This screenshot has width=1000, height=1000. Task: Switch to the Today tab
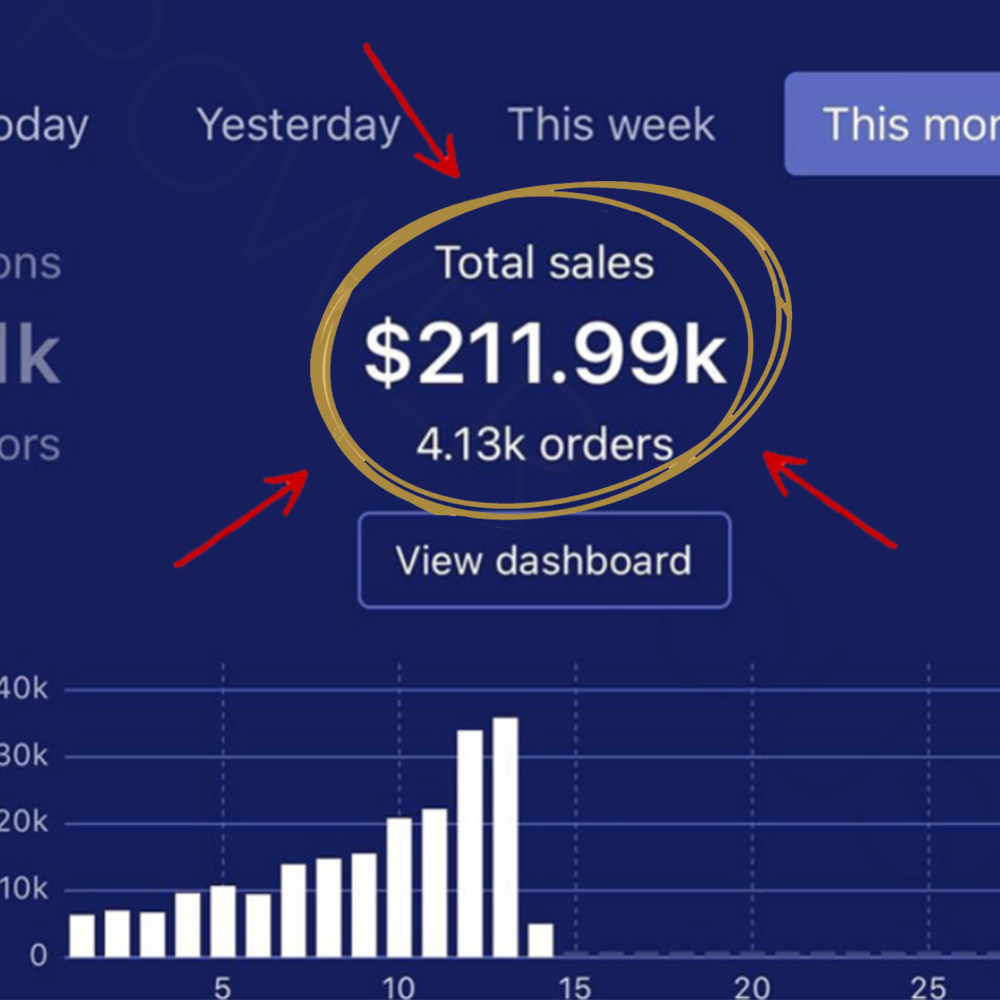pyautogui.click(x=45, y=125)
